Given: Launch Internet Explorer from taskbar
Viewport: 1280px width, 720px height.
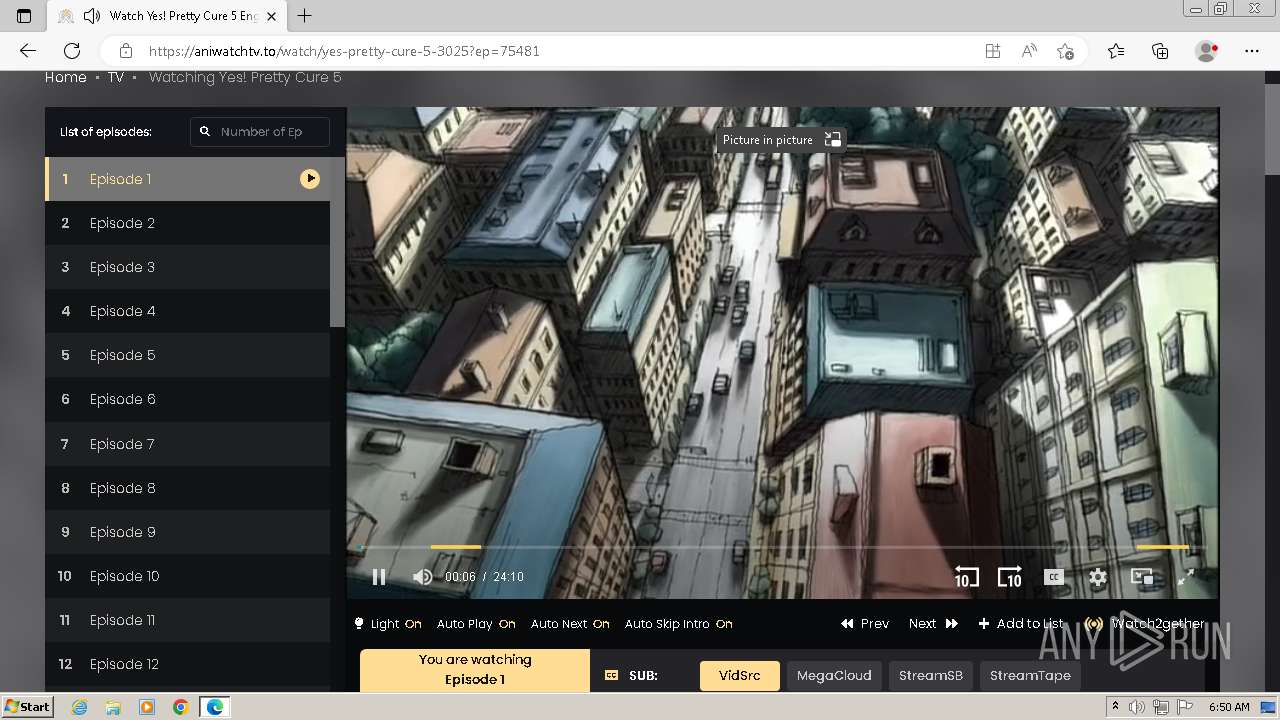Looking at the screenshot, I should click(x=79, y=707).
